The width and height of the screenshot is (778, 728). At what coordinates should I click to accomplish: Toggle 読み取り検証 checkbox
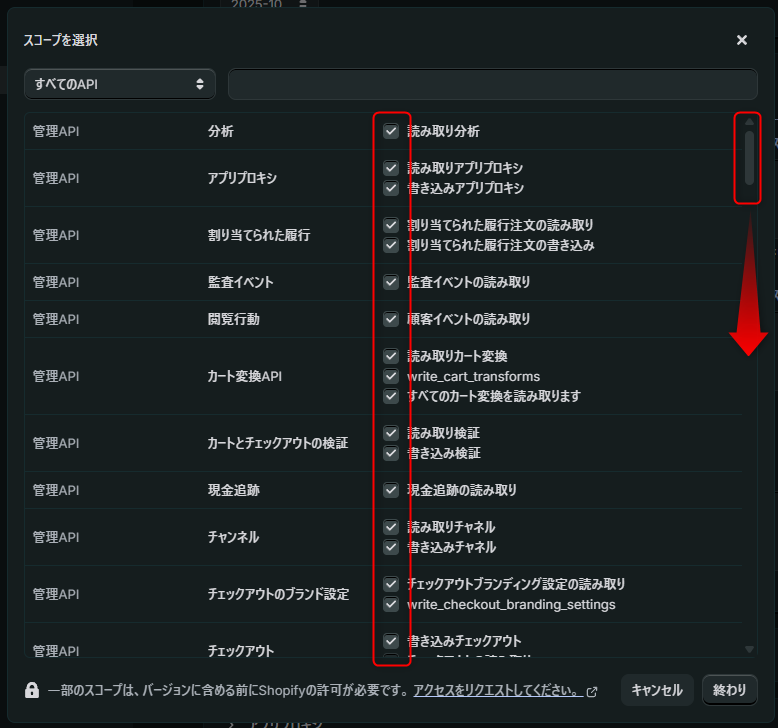[391, 433]
